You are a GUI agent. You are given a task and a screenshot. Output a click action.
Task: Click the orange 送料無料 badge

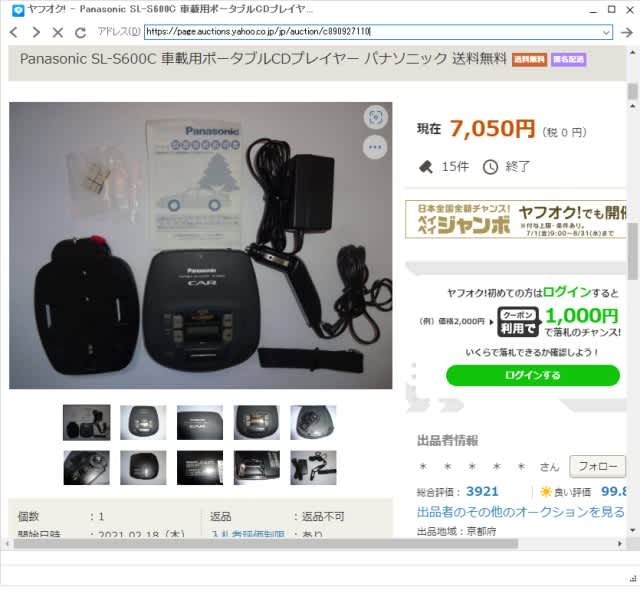click(x=529, y=60)
